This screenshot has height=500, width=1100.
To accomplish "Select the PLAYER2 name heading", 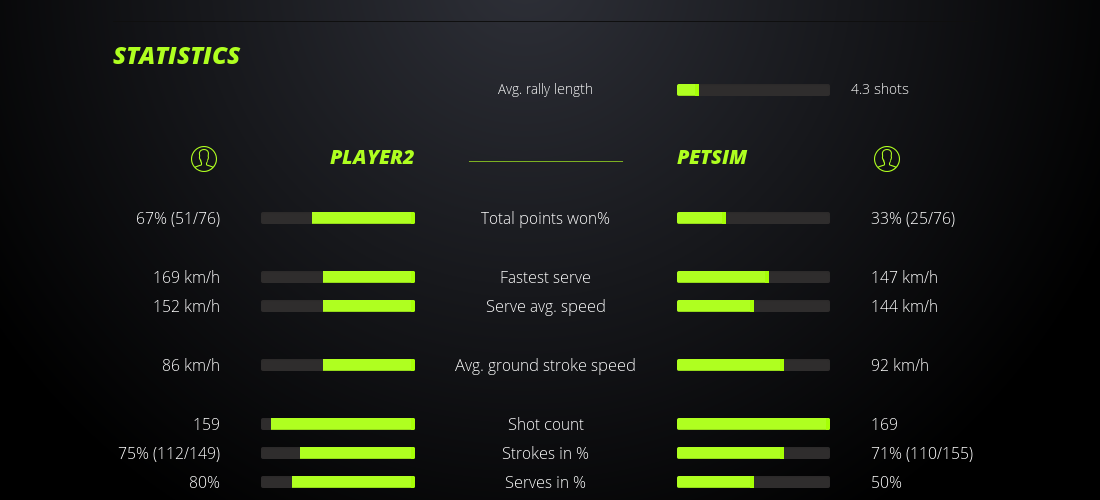I will pos(372,157).
